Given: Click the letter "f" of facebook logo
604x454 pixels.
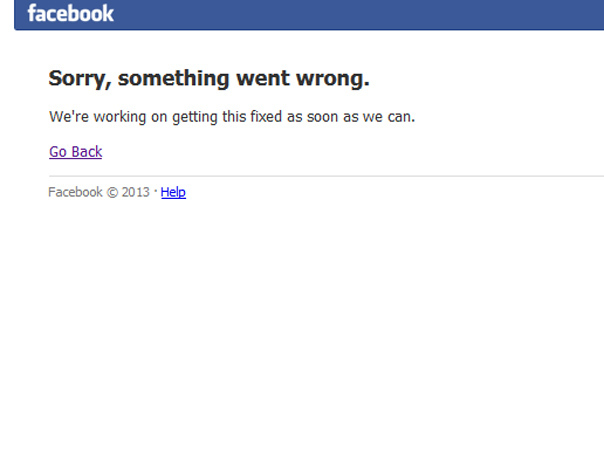Looking at the screenshot, I should point(32,13).
